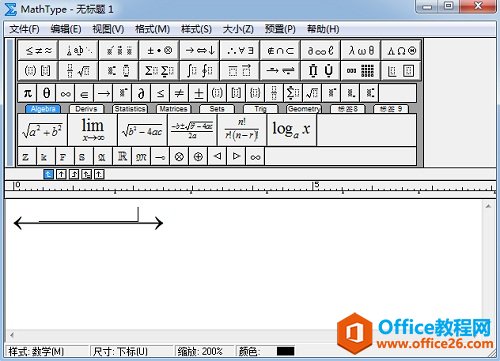
Task: Insert the n!/r!(n−r)! combination expression
Action: tap(242, 130)
